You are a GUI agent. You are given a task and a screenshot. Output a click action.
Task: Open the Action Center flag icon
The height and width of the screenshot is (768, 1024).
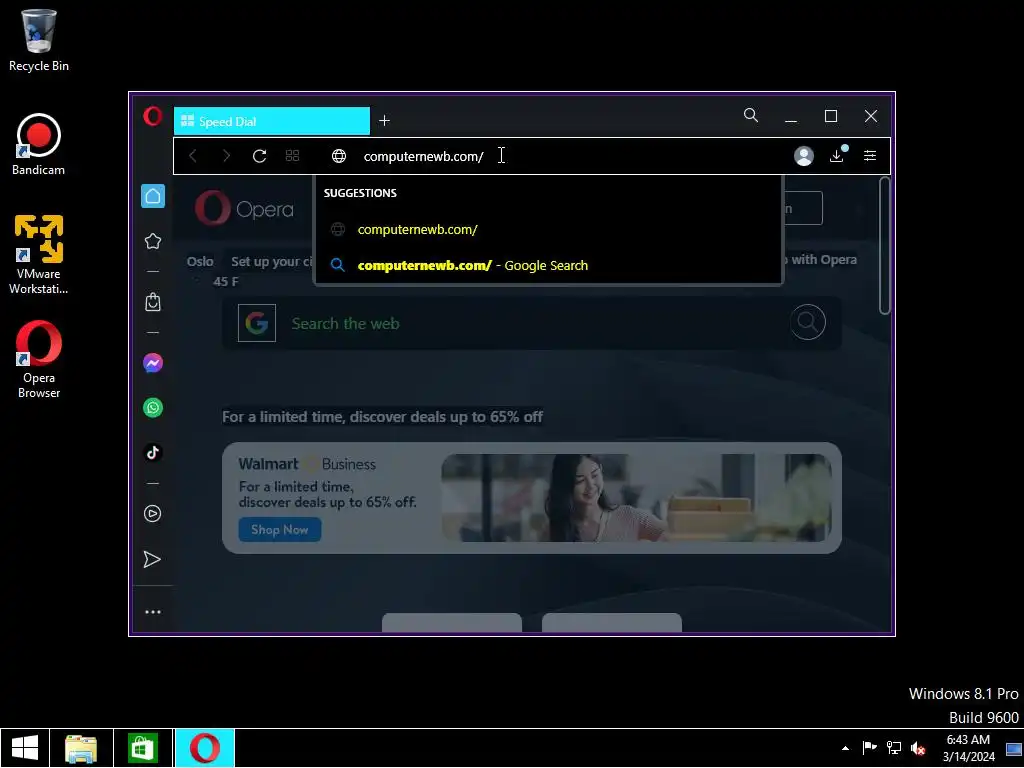[x=869, y=748]
